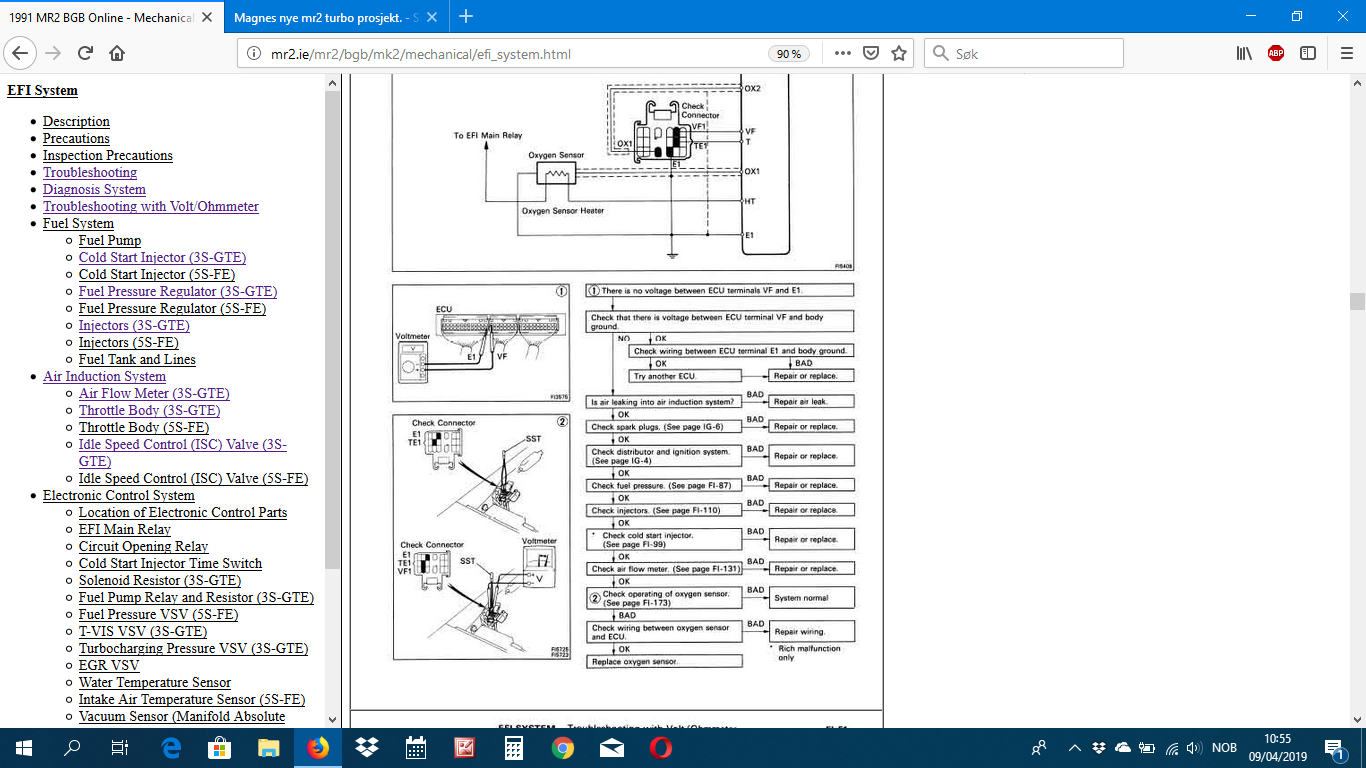This screenshot has width=1366, height=768.
Task: Toggle bookmark star for this page
Action: point(897,53)
